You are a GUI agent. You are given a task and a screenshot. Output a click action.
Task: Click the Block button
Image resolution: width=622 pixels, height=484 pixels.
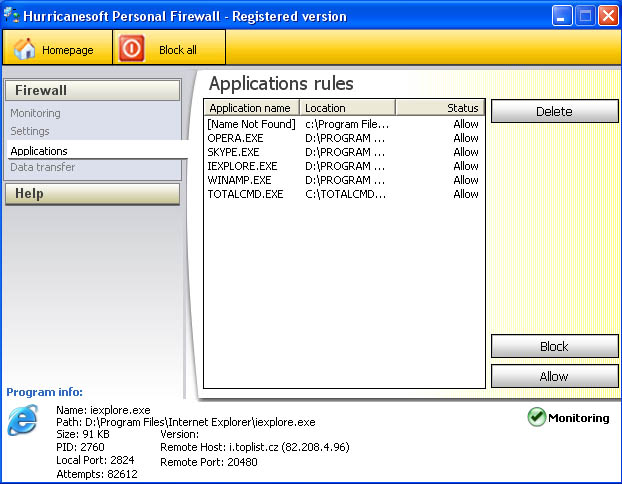[554, 346]
